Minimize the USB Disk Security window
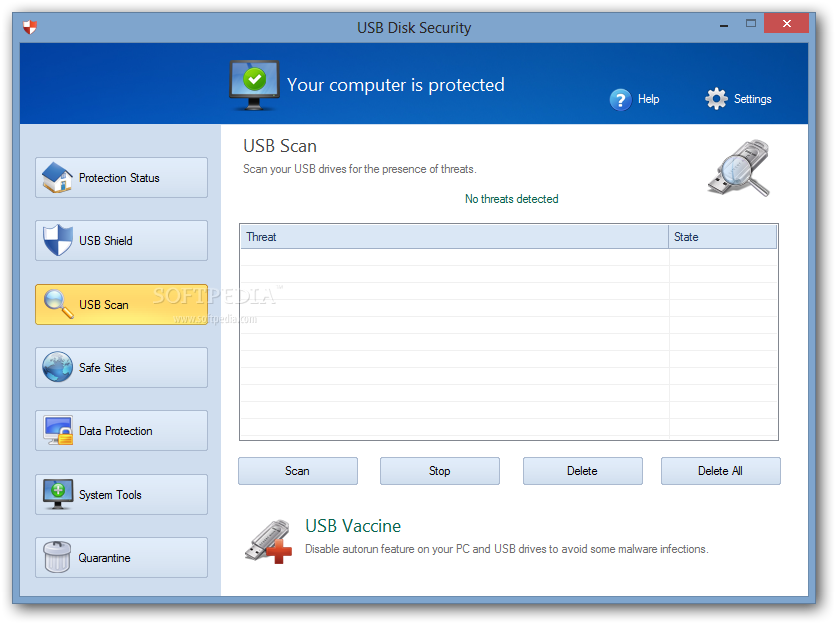The width and height of the screenshot is (836, 624). click(724, 25)
